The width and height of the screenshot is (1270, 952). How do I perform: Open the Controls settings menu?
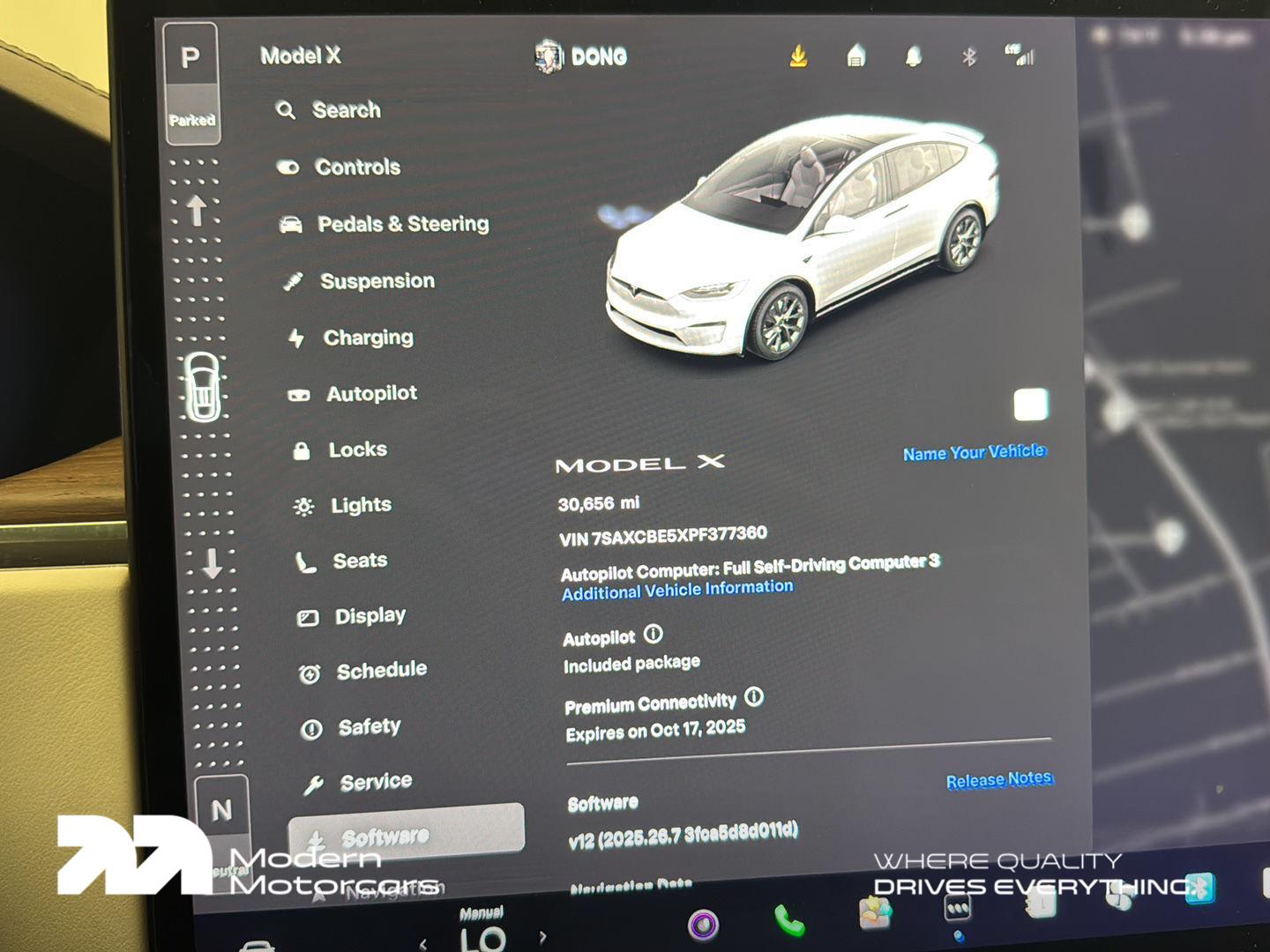click(339, 167)
